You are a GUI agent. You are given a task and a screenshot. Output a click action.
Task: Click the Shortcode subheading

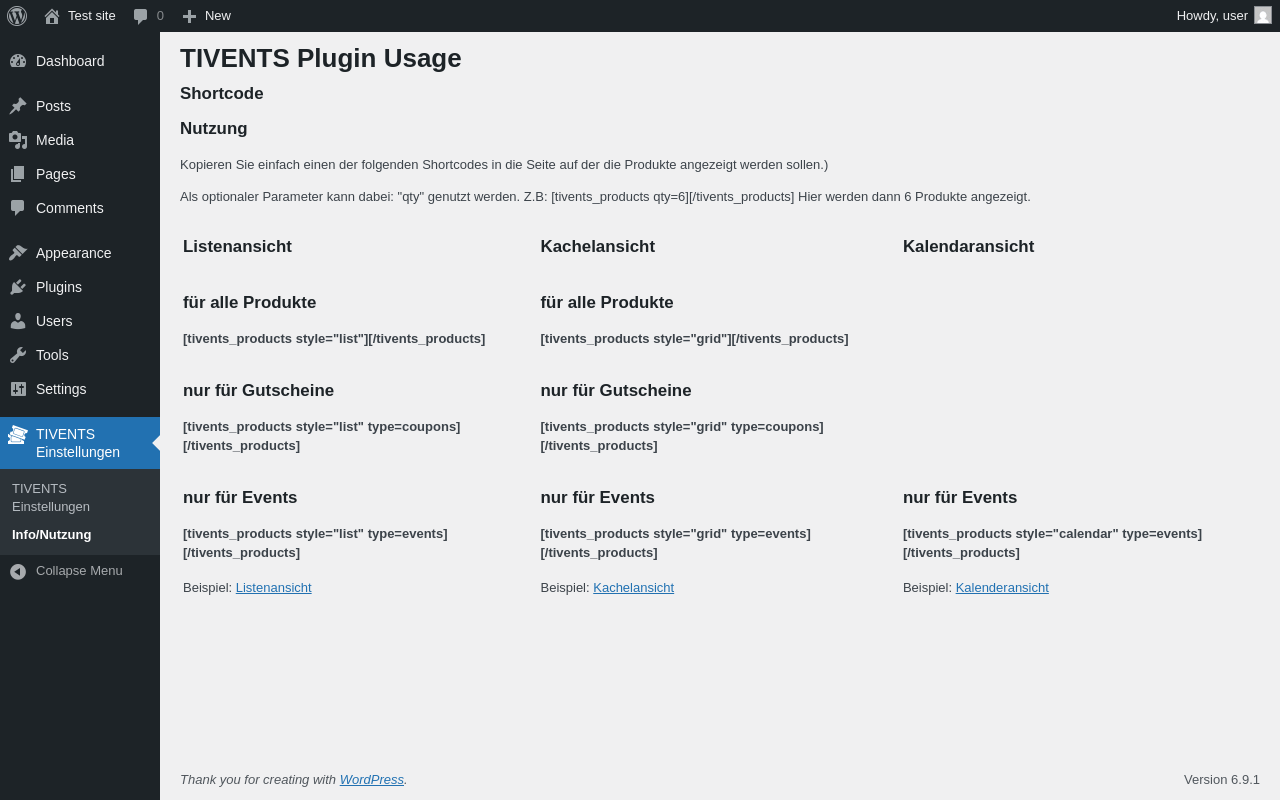tap(222, 94)
